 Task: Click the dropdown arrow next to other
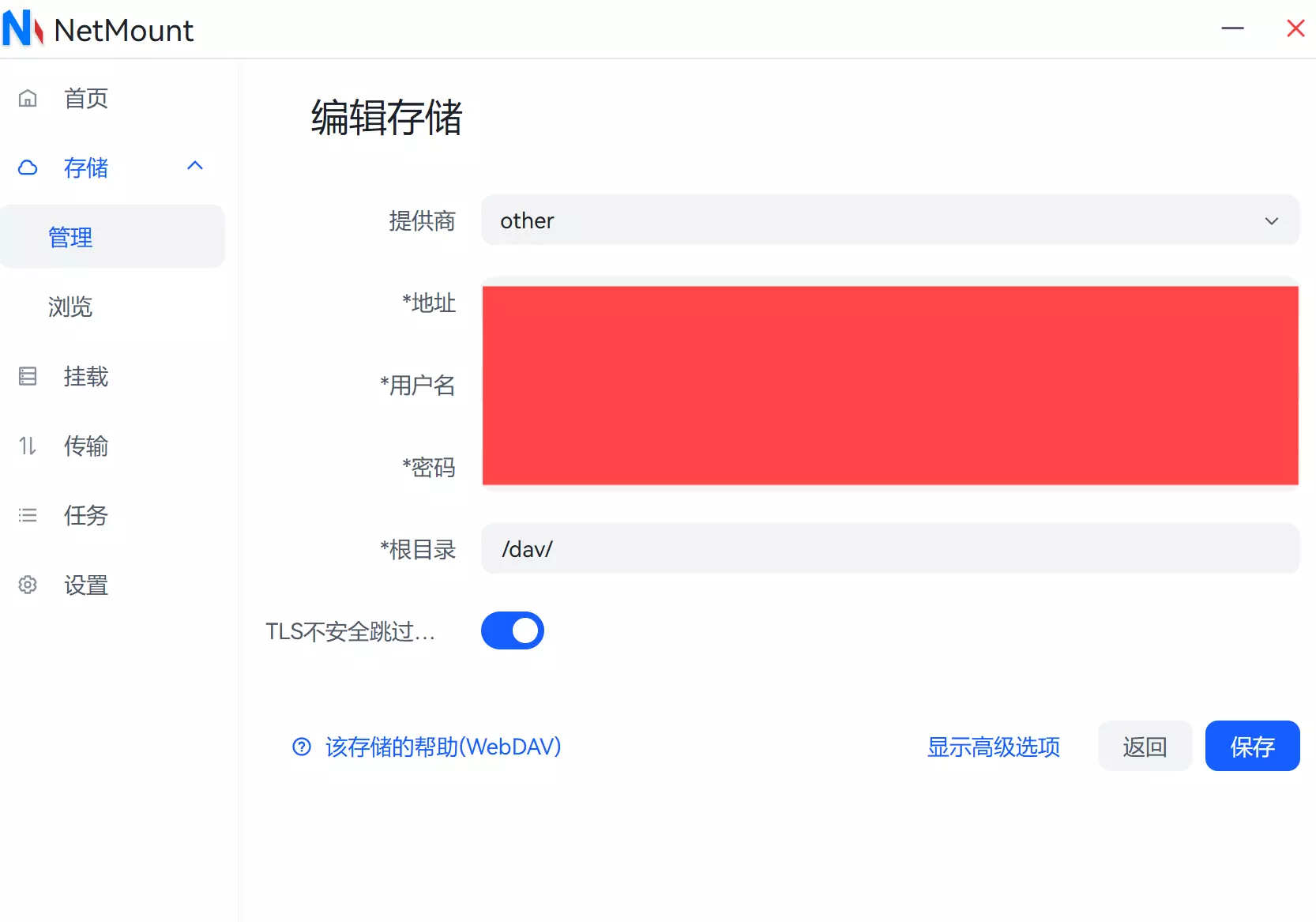coord(1271,221)
